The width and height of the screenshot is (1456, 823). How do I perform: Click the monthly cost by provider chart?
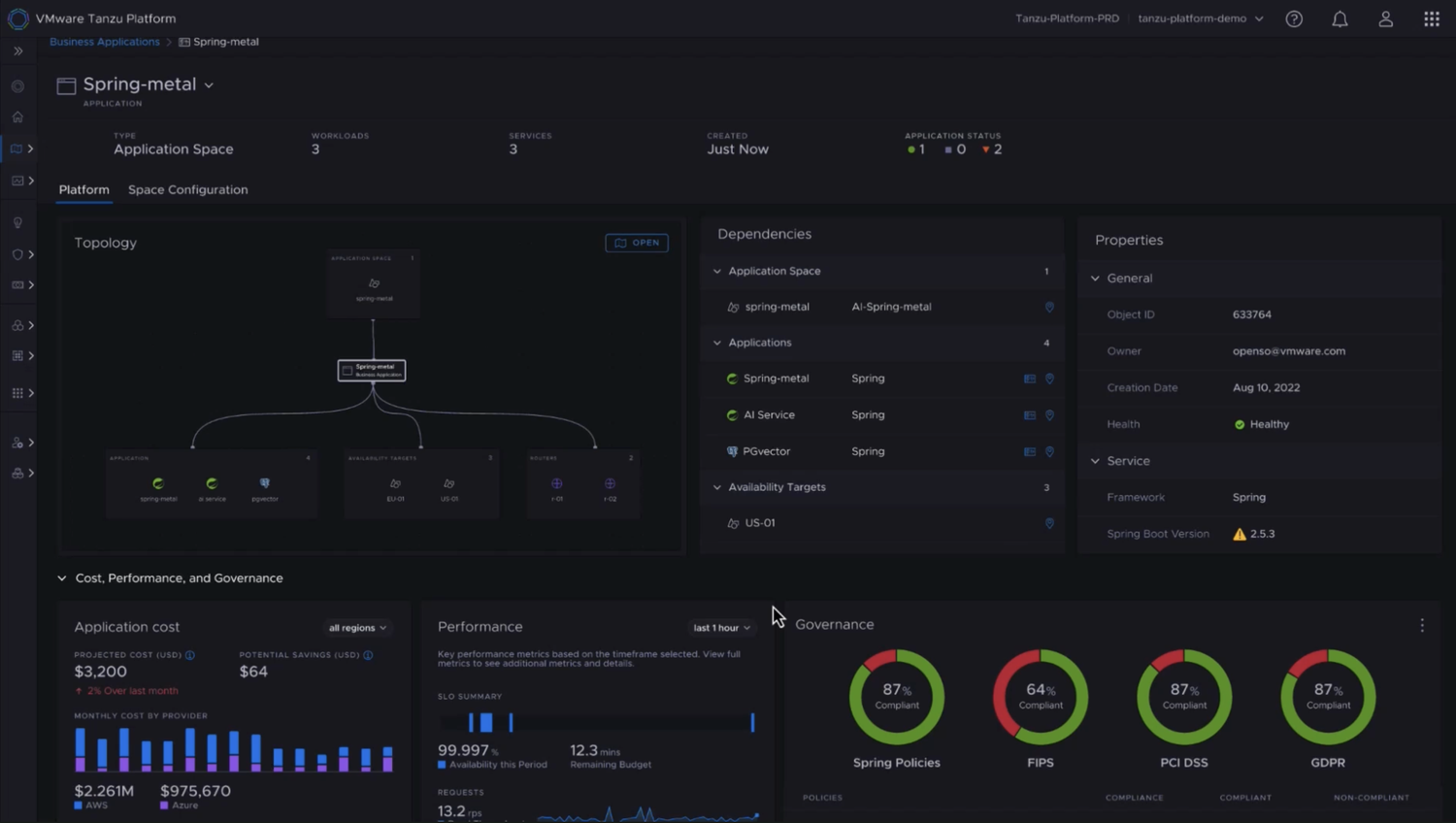(x=234, y=749)
